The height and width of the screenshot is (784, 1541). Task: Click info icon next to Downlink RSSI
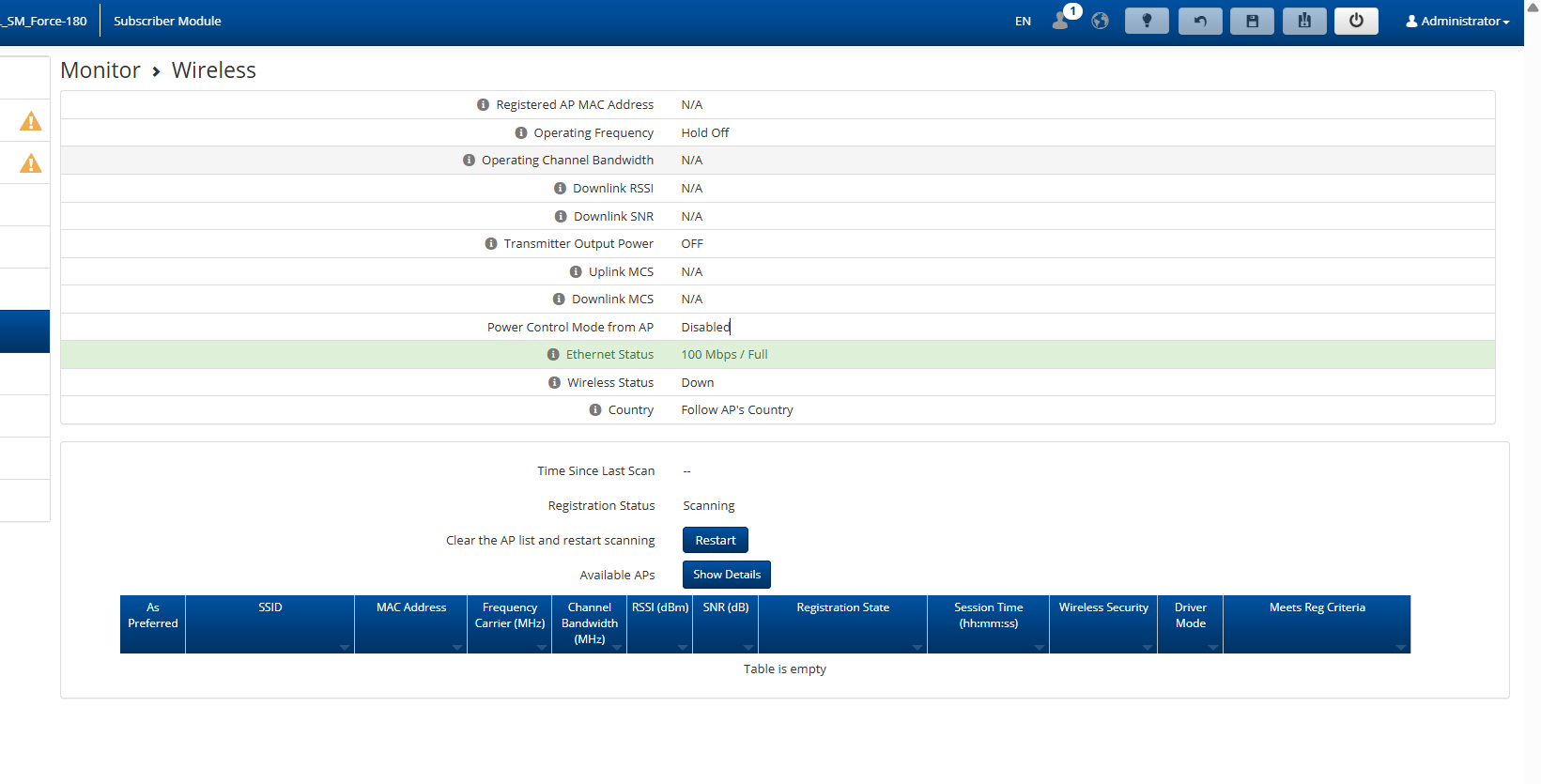[560, 189]
